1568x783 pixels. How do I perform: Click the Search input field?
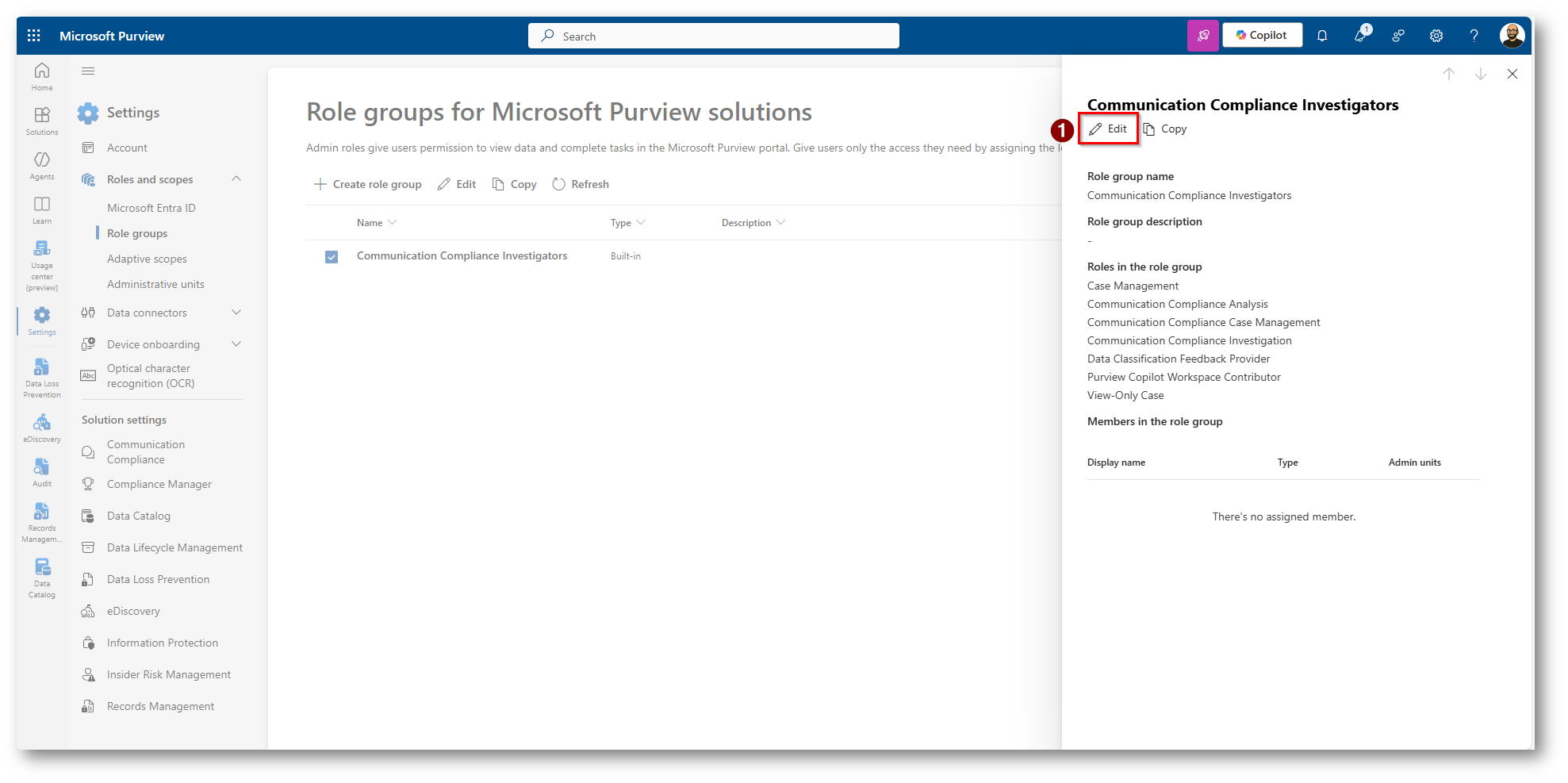click(x=714, y=36)
